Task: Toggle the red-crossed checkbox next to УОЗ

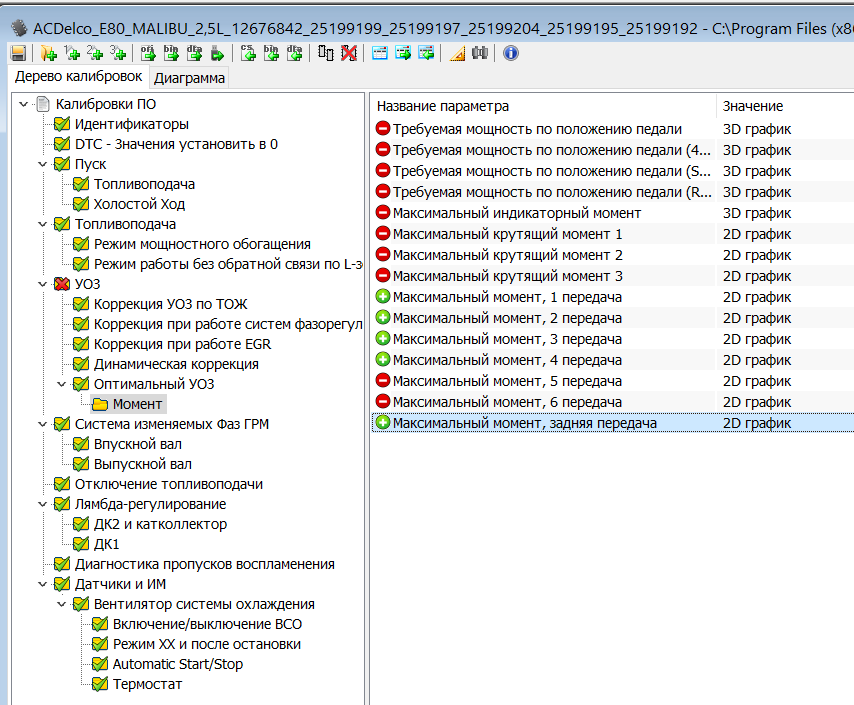Action: click(x=62, y=284)
